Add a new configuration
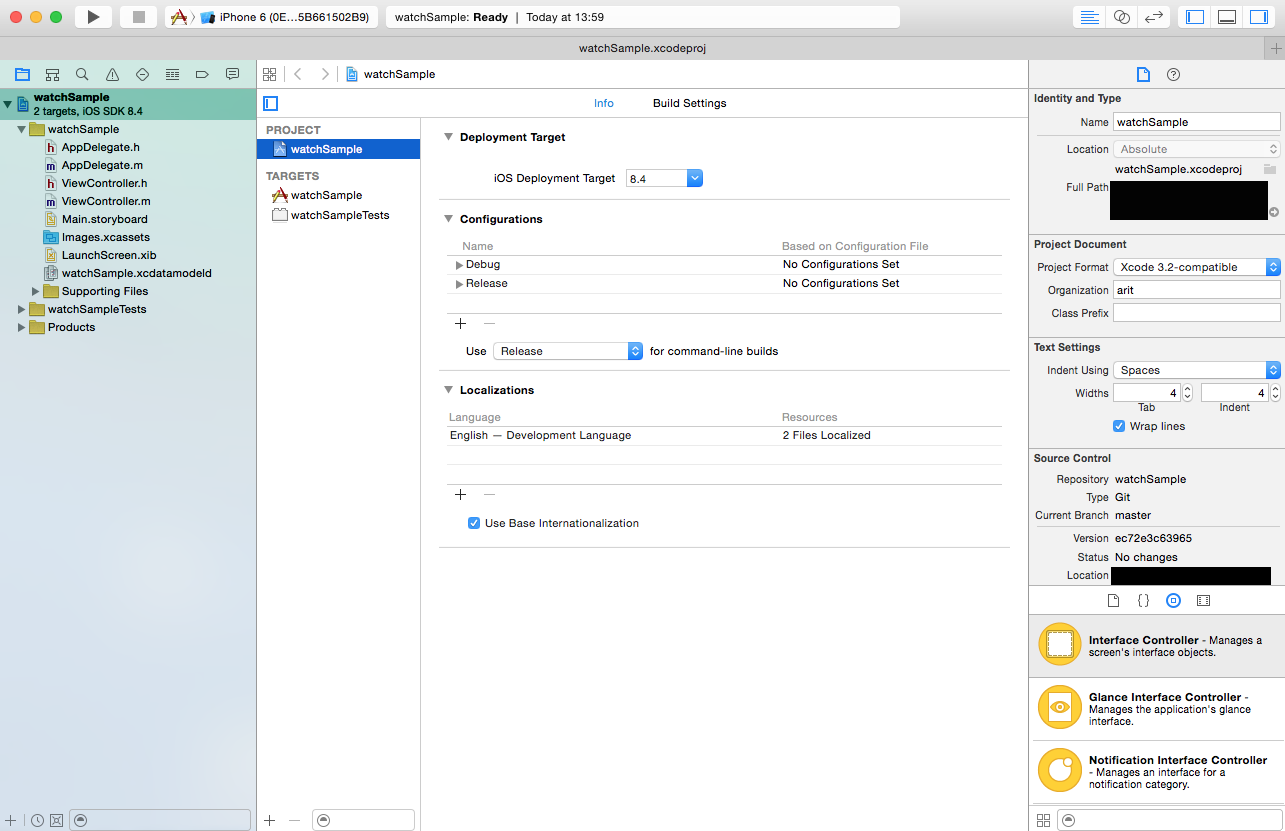Screen dimensions: 1285x831 click(461, 323)
